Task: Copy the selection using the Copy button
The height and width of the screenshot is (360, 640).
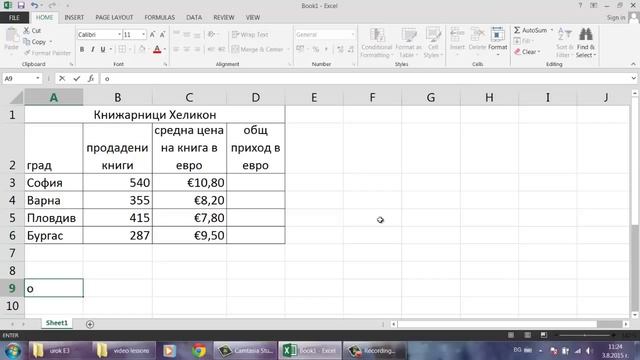Action: pyautogui.click(x=35, y=42)
